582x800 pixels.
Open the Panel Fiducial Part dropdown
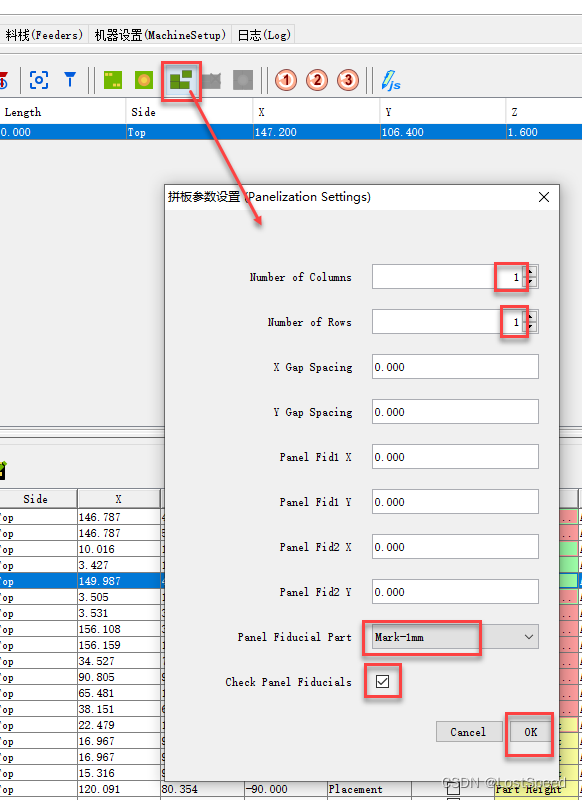click(x=455, y=637)
